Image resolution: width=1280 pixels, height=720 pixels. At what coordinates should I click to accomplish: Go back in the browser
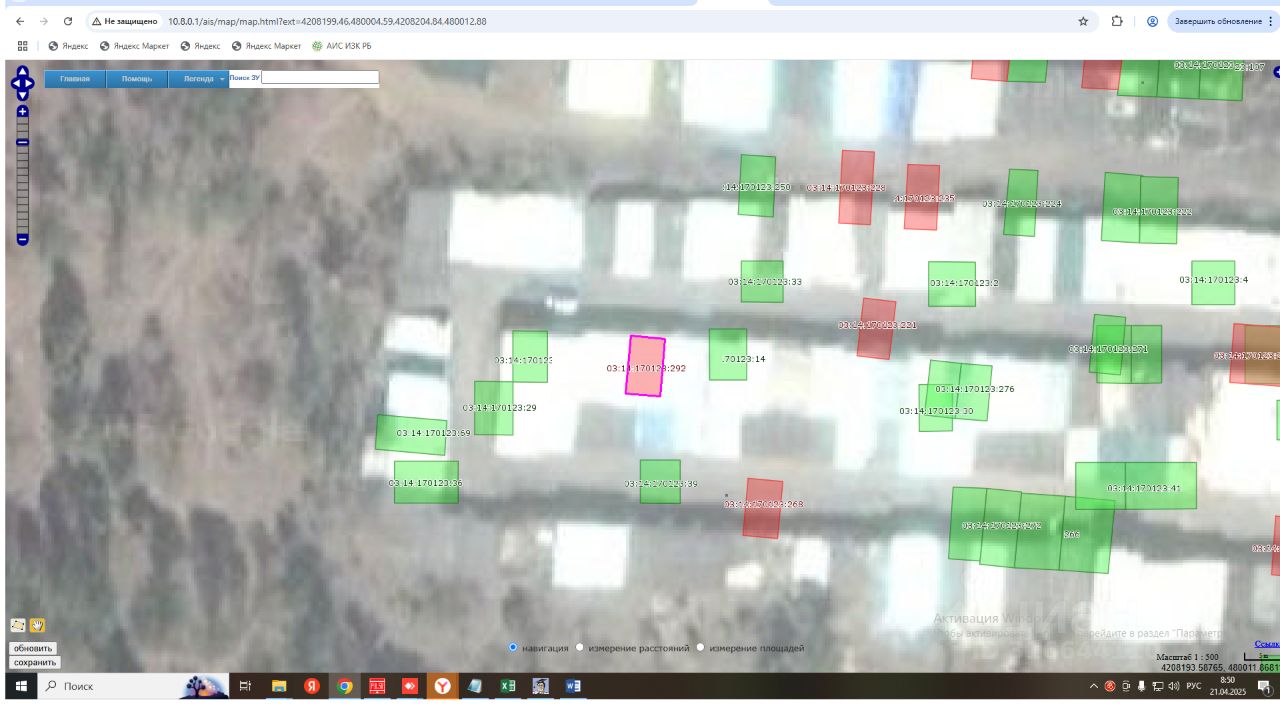(20, 21)
